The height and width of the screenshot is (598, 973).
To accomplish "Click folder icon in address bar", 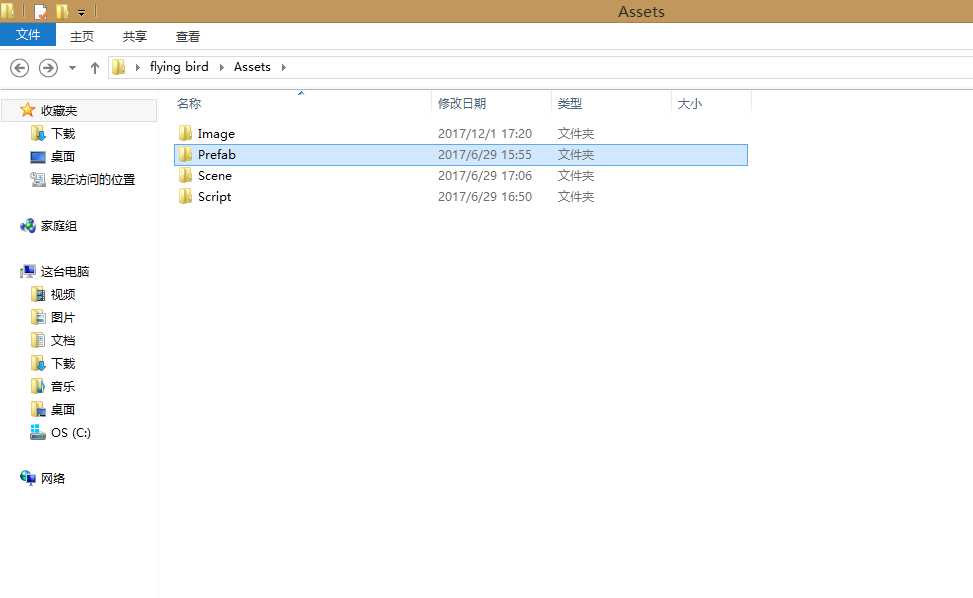I will click(119, 67).
